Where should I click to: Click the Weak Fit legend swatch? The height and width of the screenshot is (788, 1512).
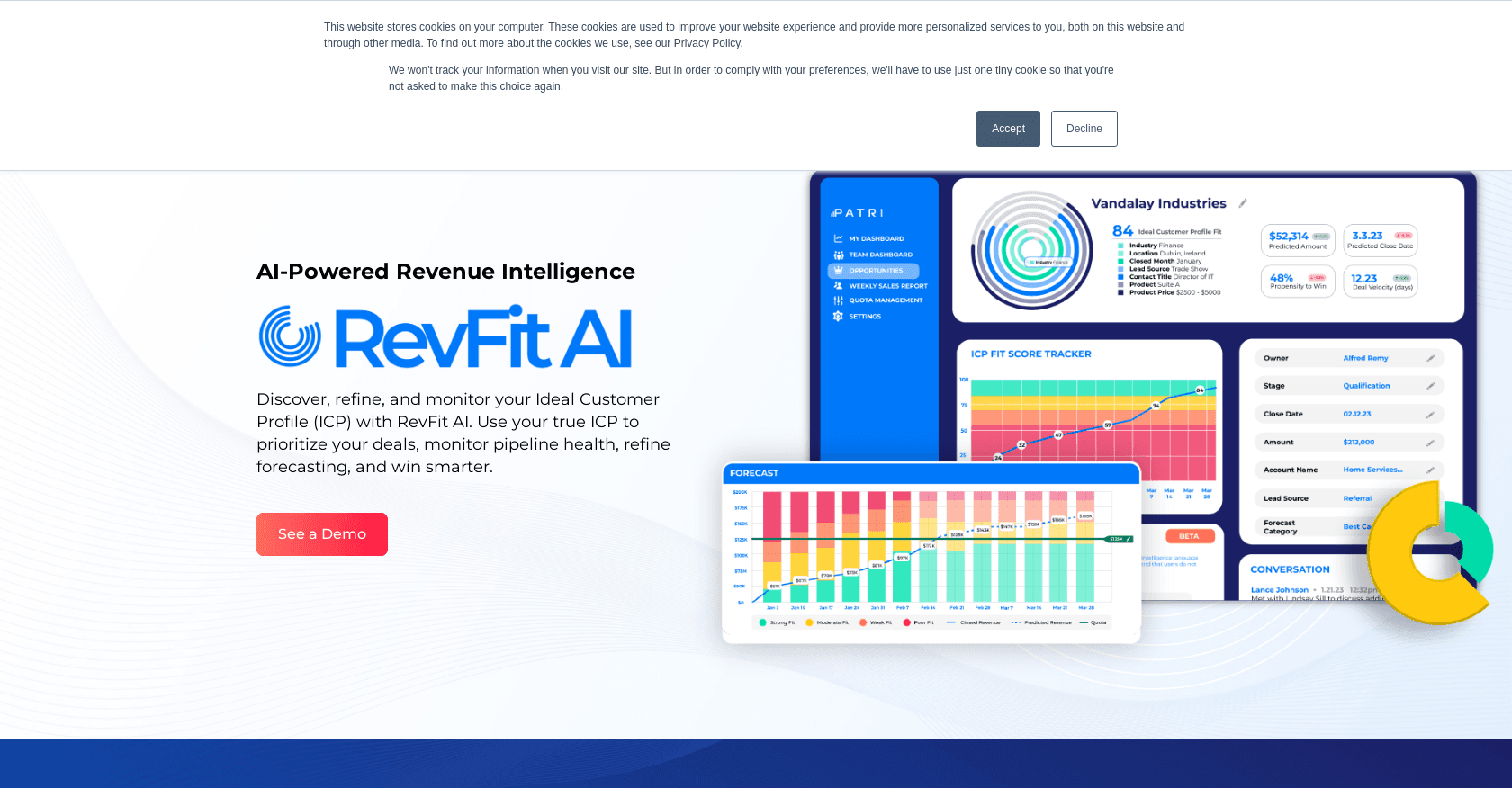click(x=862, y=622)
